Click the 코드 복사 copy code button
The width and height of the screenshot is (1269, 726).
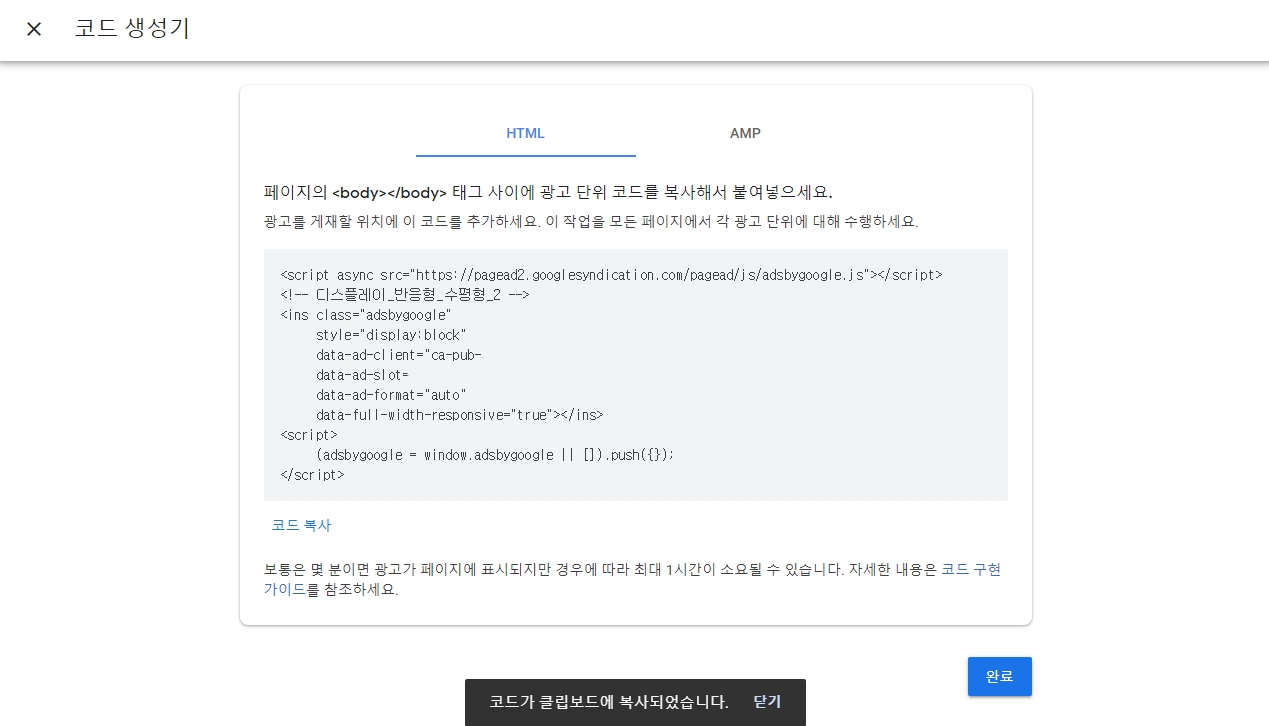[301, 525]
